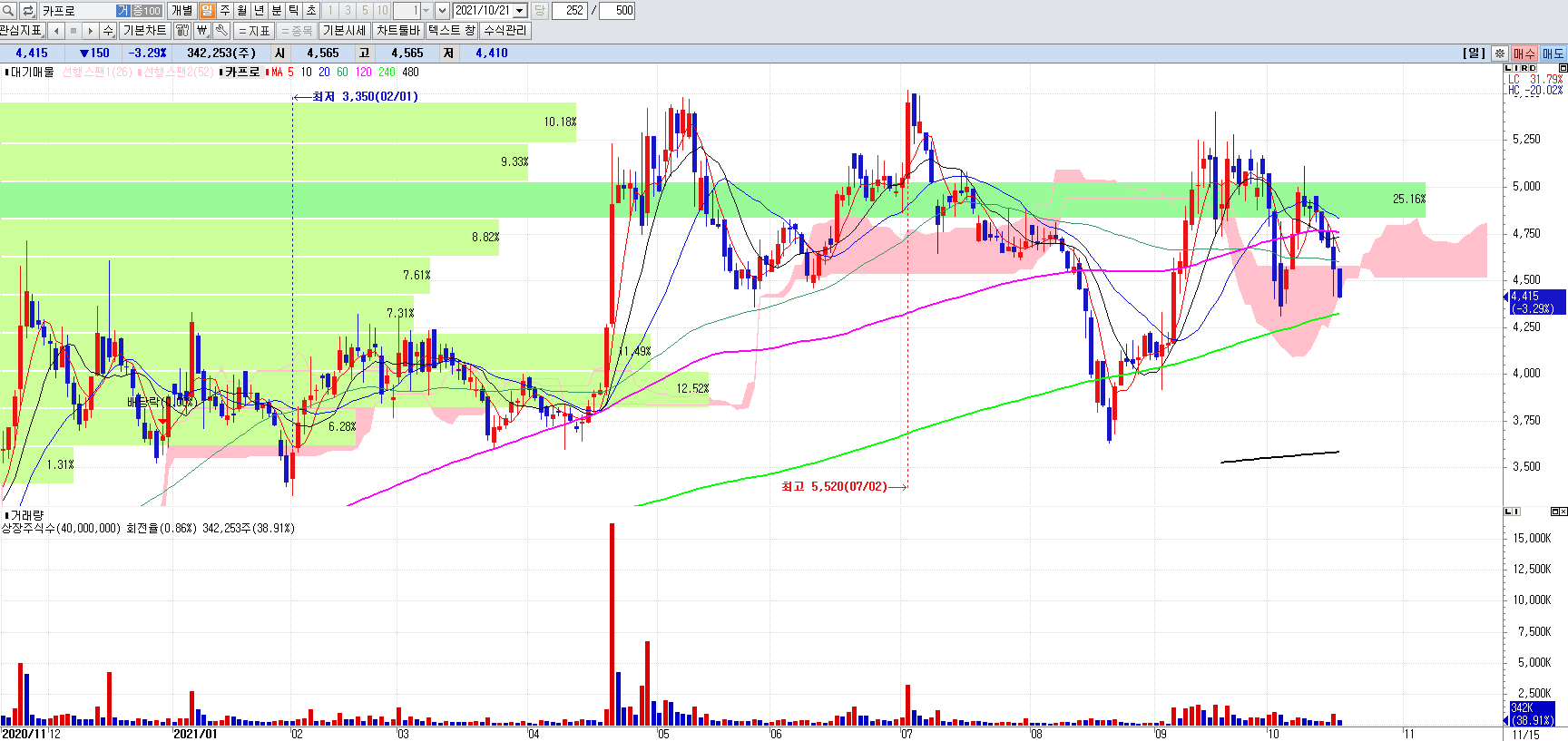
Task: Click the 수식관리 button
Action: 505,31
